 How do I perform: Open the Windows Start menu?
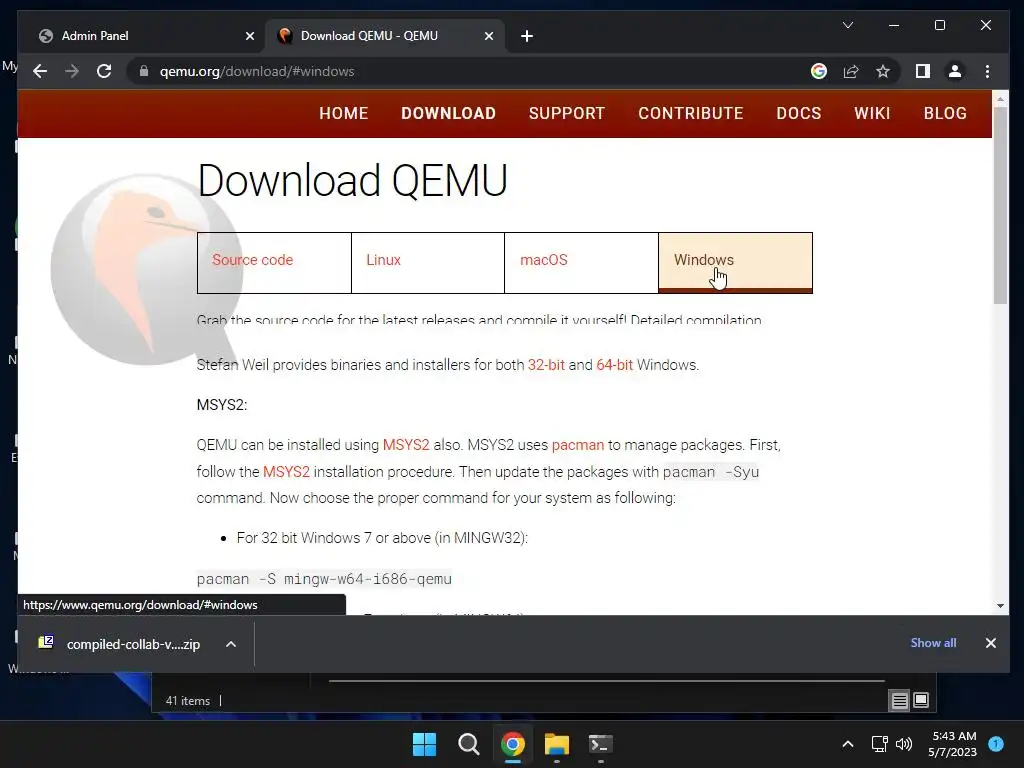point(424,744)
